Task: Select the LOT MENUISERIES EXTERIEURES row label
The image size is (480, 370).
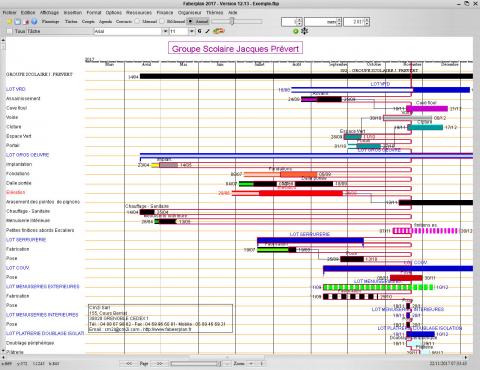Action: [43, 286]
